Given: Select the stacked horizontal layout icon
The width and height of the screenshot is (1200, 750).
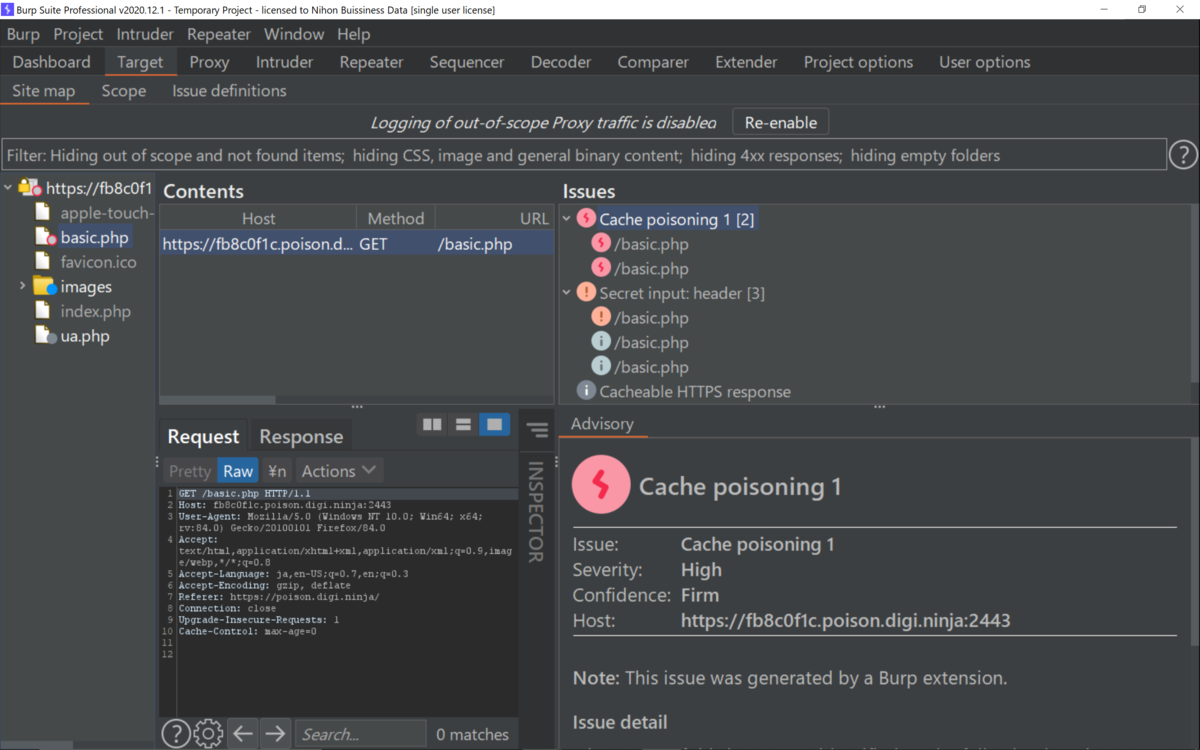Looking at the screenshot, I should pos(463,425).
